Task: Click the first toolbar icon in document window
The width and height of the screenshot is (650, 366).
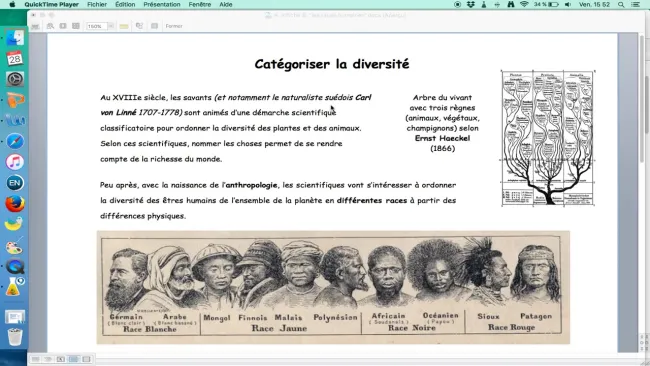Action: (35, 26)
